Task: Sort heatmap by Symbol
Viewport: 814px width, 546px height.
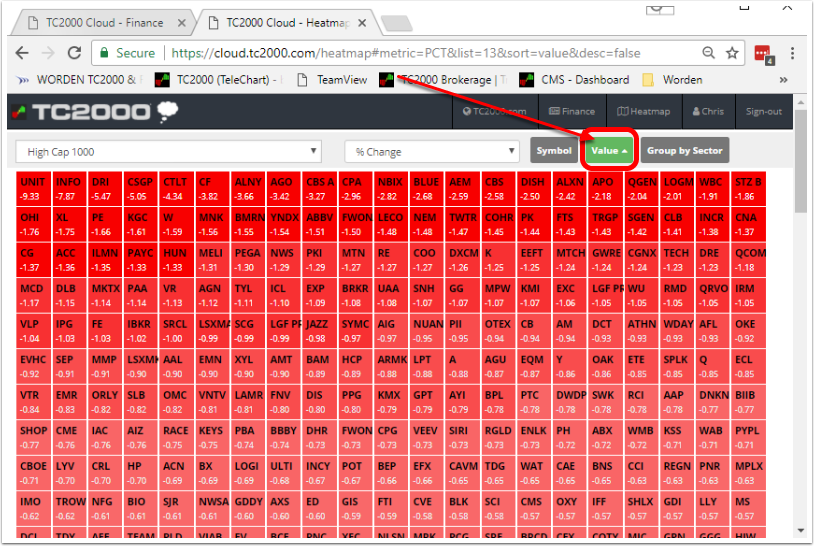Action: (554, 151)
